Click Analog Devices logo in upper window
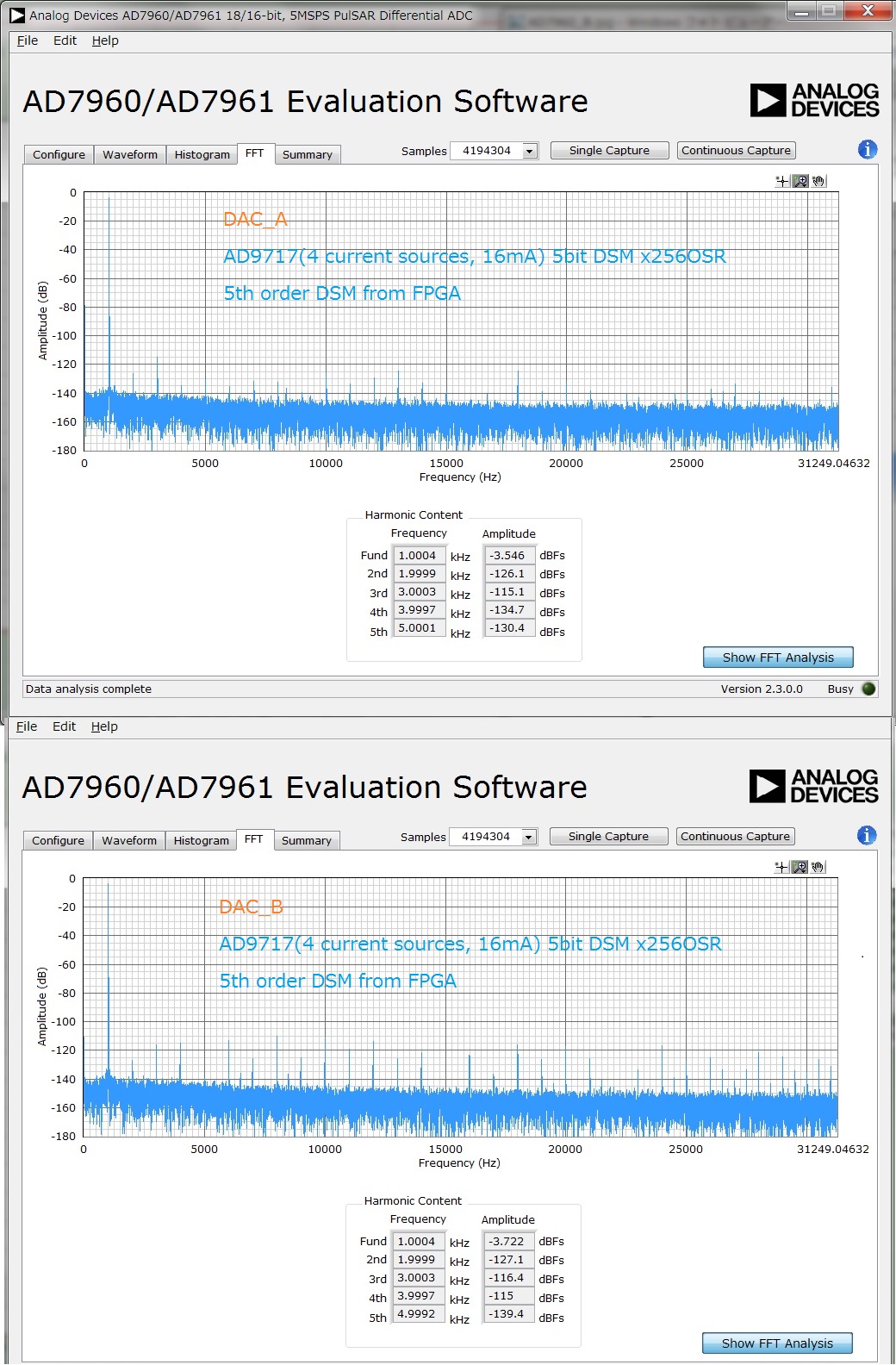The height and width of the screenshot is (1365, 896). [x=814, y=100]
